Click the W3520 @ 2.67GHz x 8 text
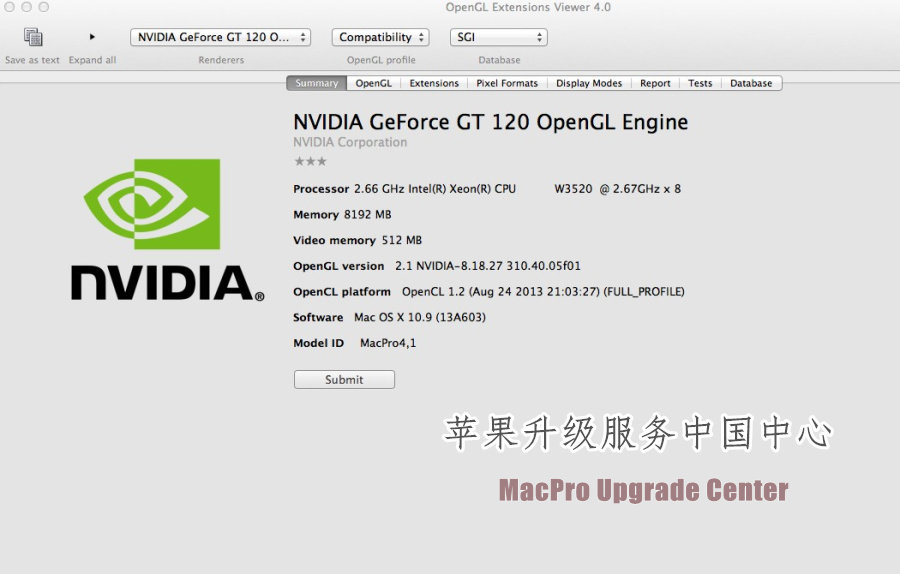Viewport: 900px width, 574px height. point(618,189)
